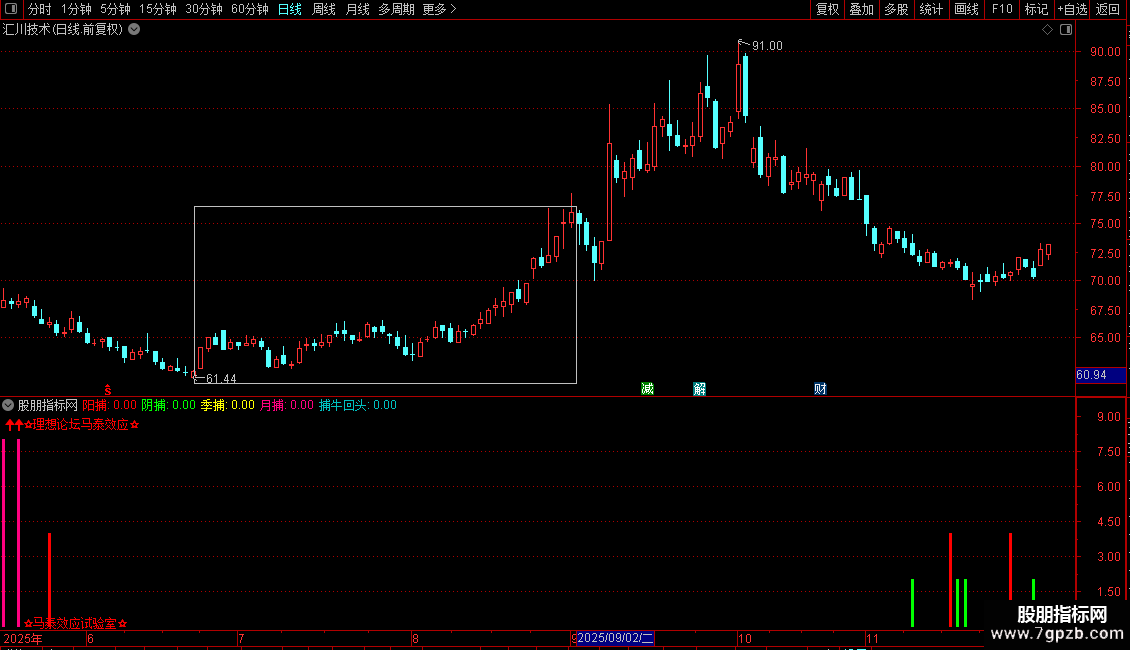Click the 复权 button

[x=827, y=9]
